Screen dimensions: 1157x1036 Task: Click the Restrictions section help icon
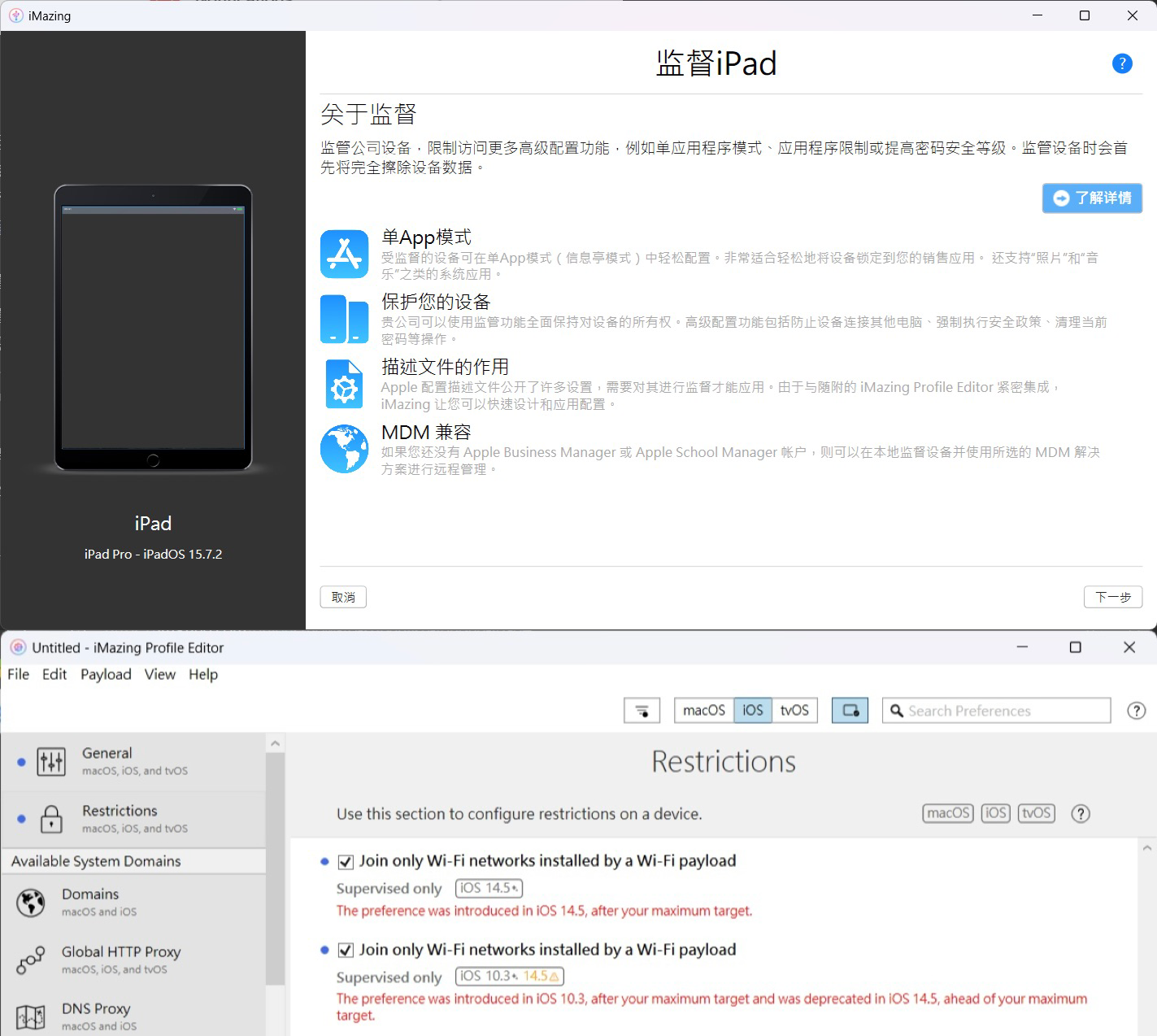coord(1081,814)
